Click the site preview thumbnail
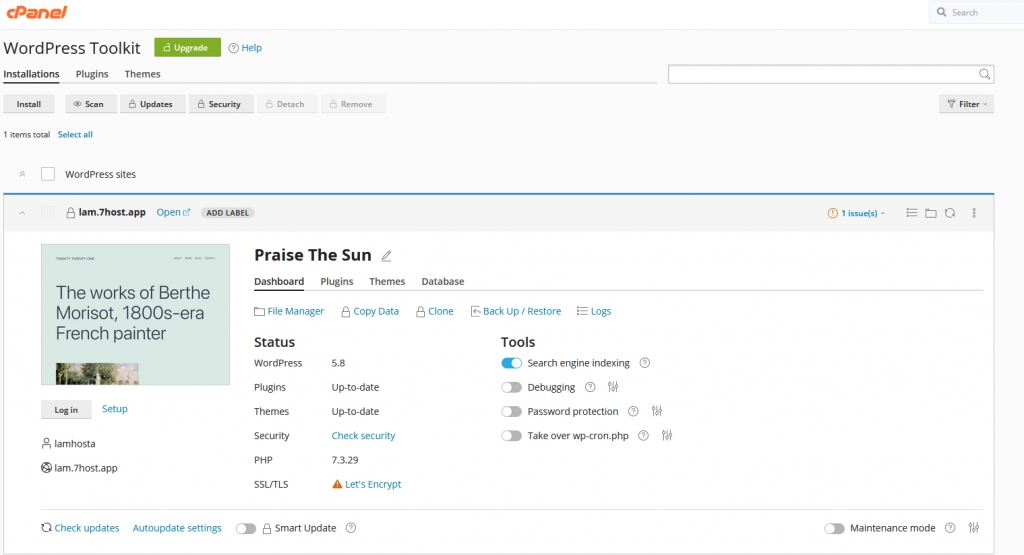This screenshot has width=1024, height=555. tap(135, 314)
